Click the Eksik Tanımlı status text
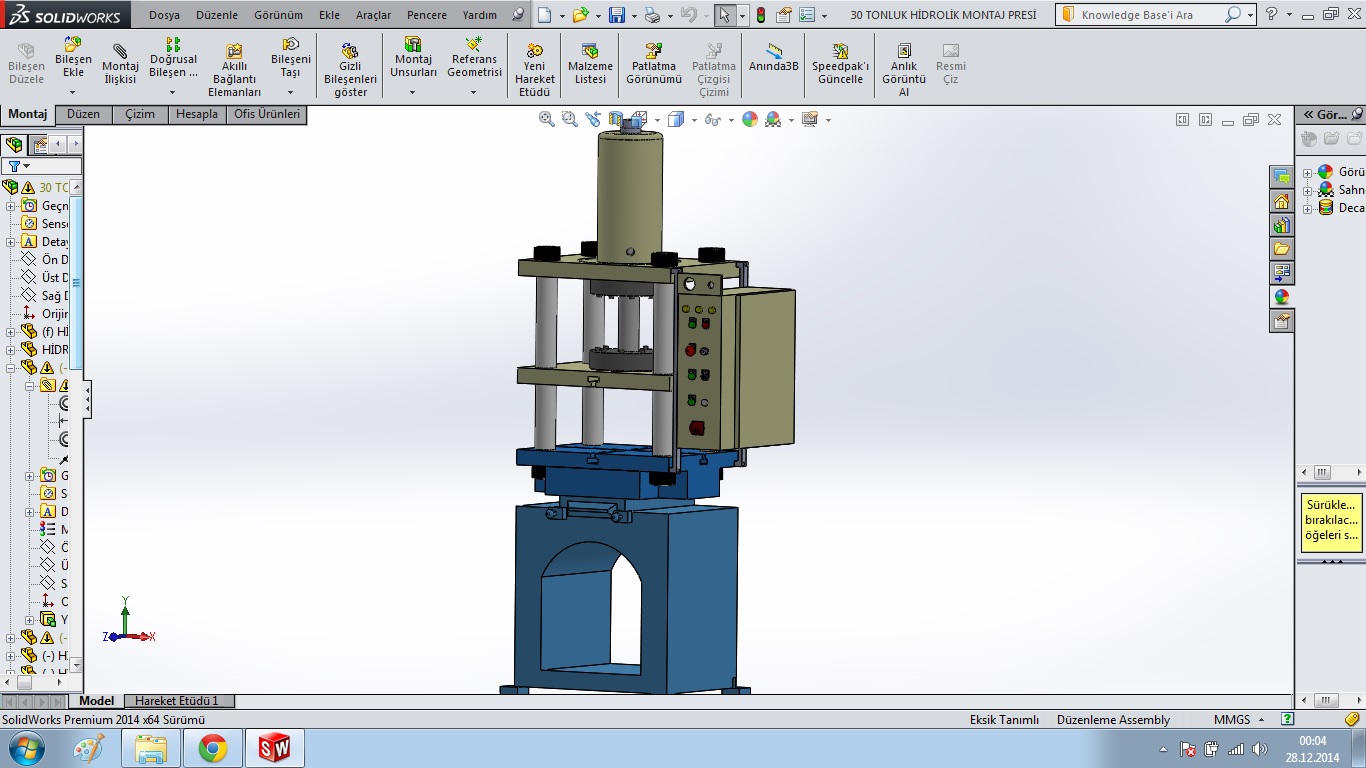This screenshot has width=1366, height=768. (1004, 720)
